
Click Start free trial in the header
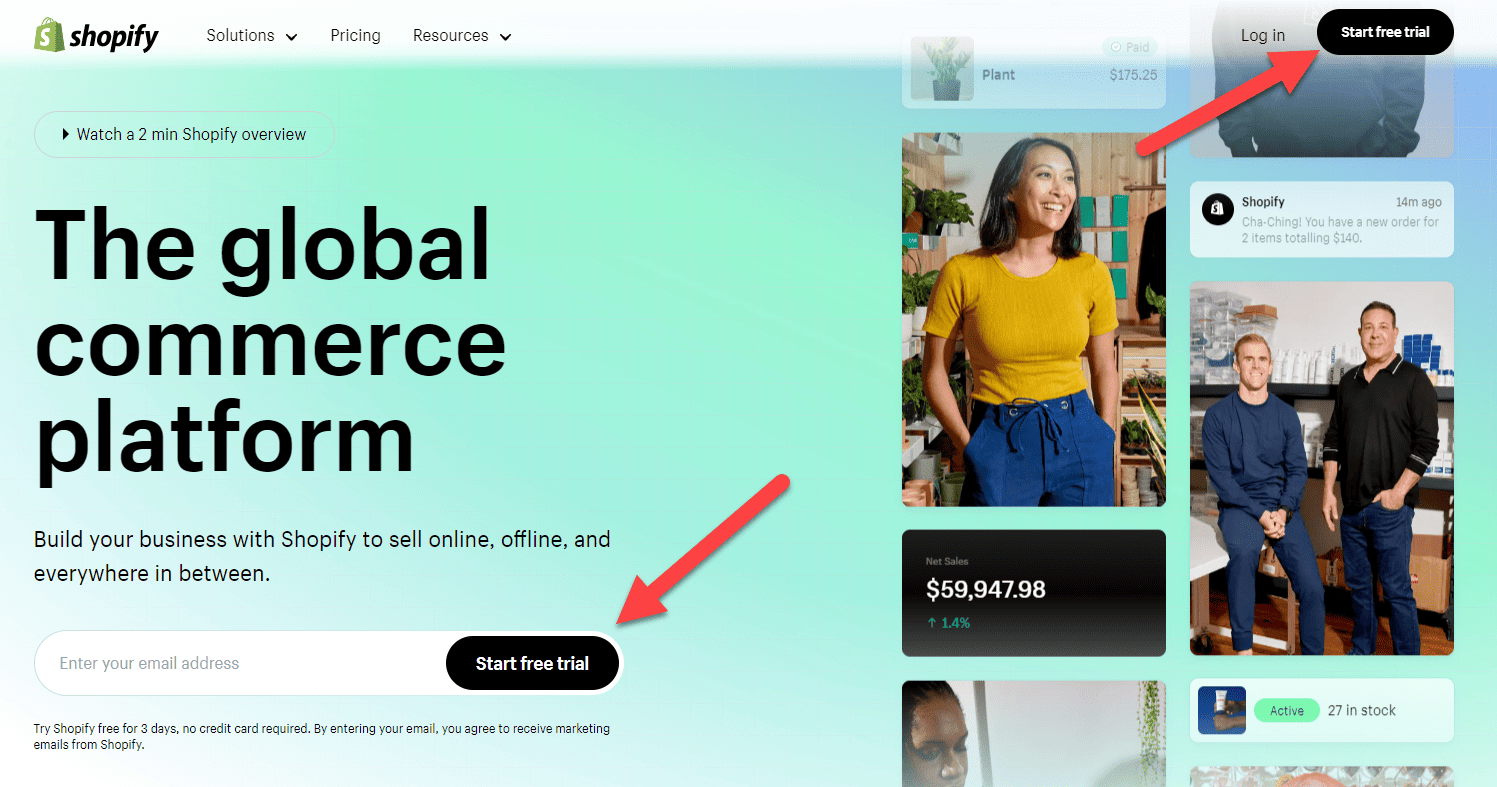pyautogui.click(x=1385, y=31)
